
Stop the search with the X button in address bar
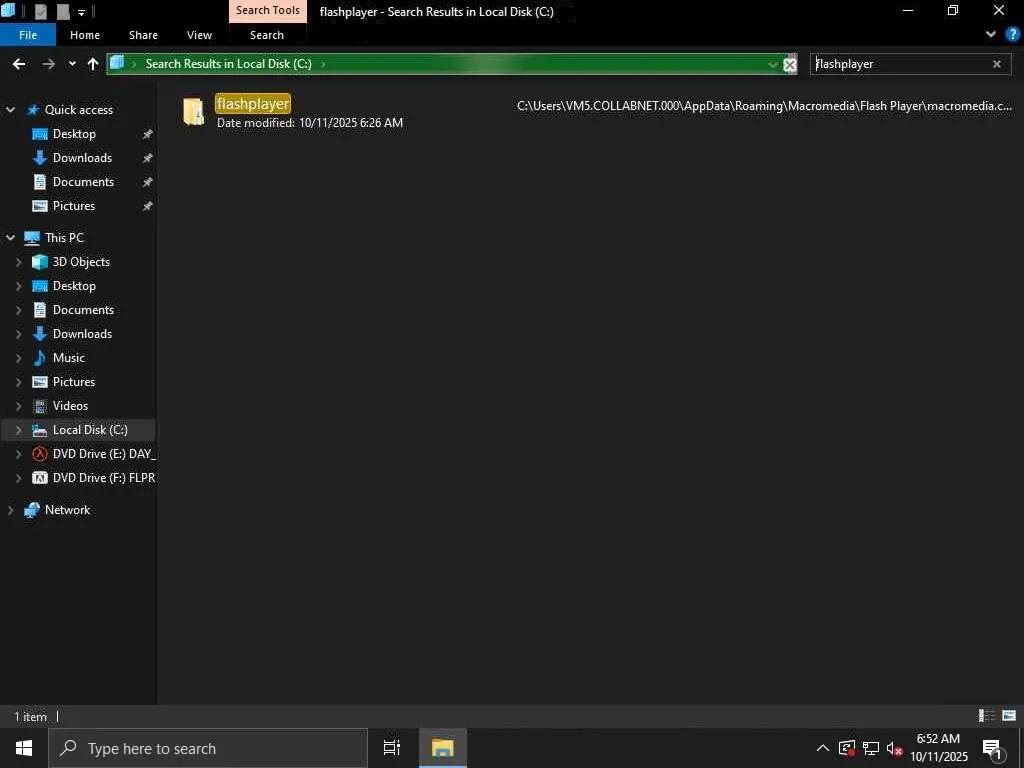pyautogui.click(x=790, y=65)
